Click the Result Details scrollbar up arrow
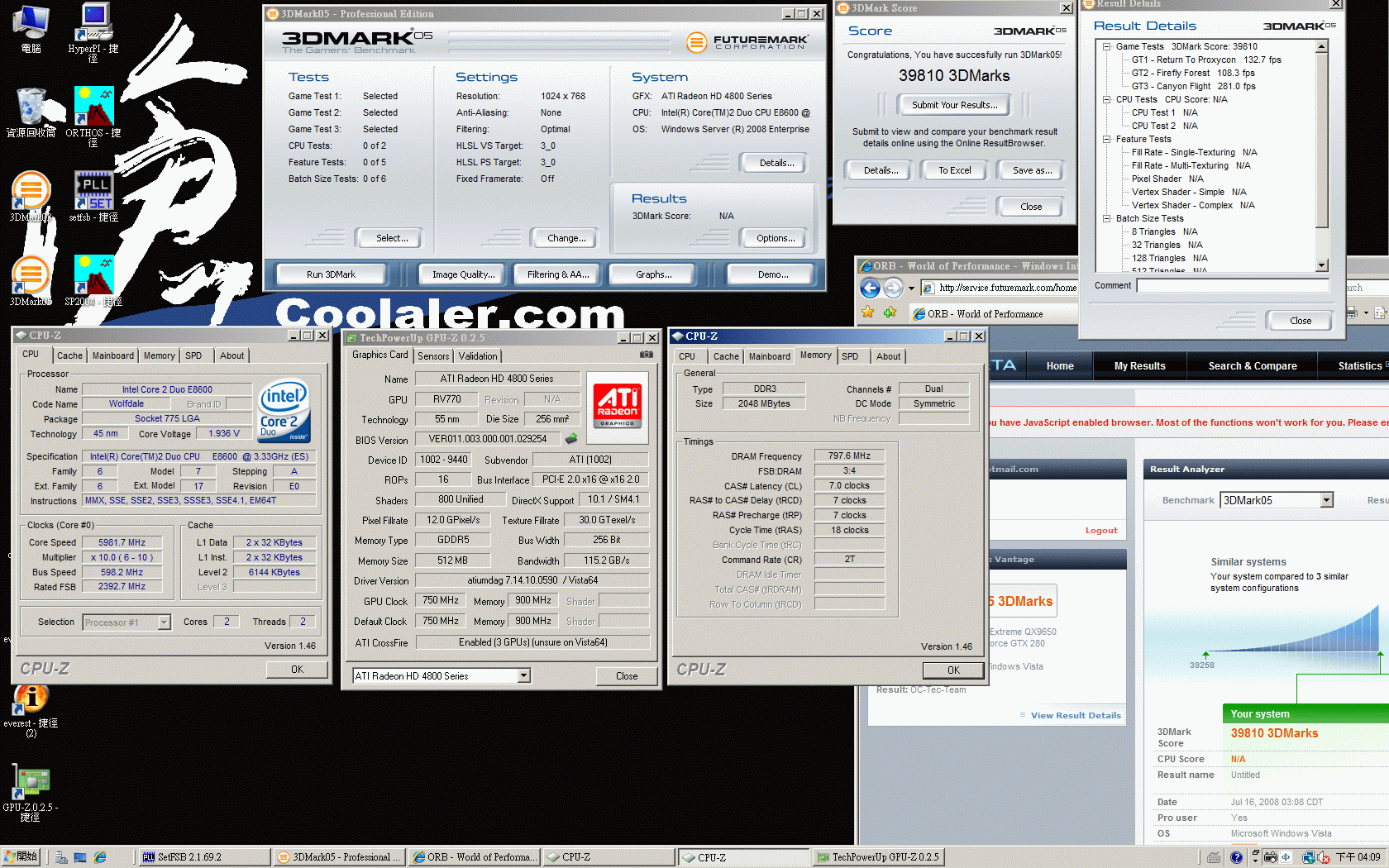The width and height of the screenshot is (1389, 868). (1322, 46)
